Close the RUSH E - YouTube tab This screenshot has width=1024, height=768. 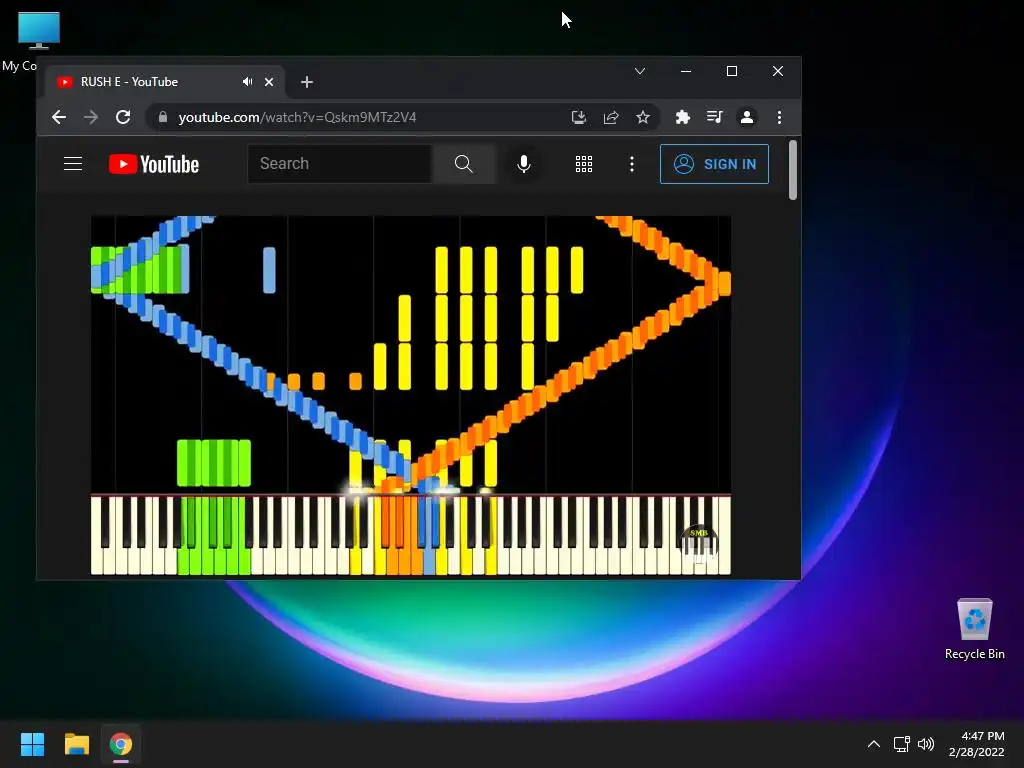pos(269,82)
